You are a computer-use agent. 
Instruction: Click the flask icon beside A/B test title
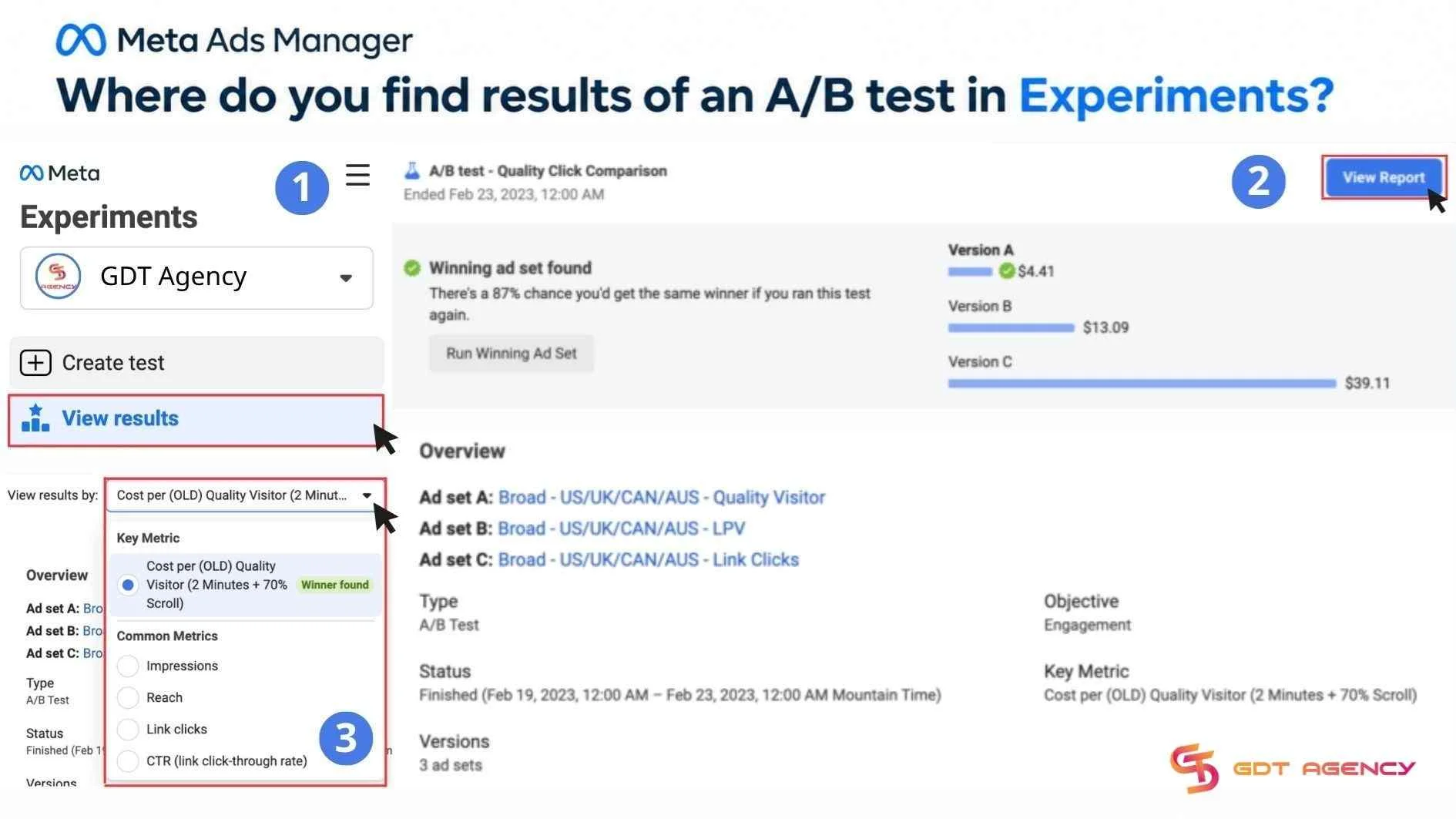412,170
